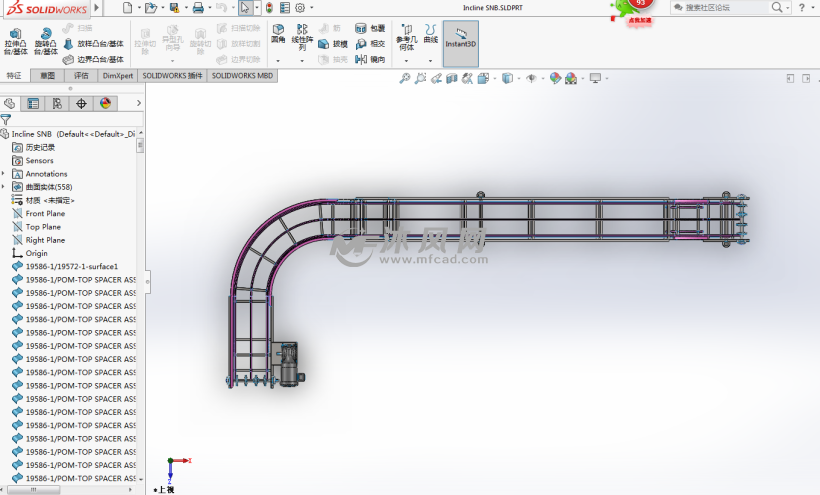Click the Print icon
Image resolution: width=820 pixels, height=495 pixels.
(x=198, y=7)
